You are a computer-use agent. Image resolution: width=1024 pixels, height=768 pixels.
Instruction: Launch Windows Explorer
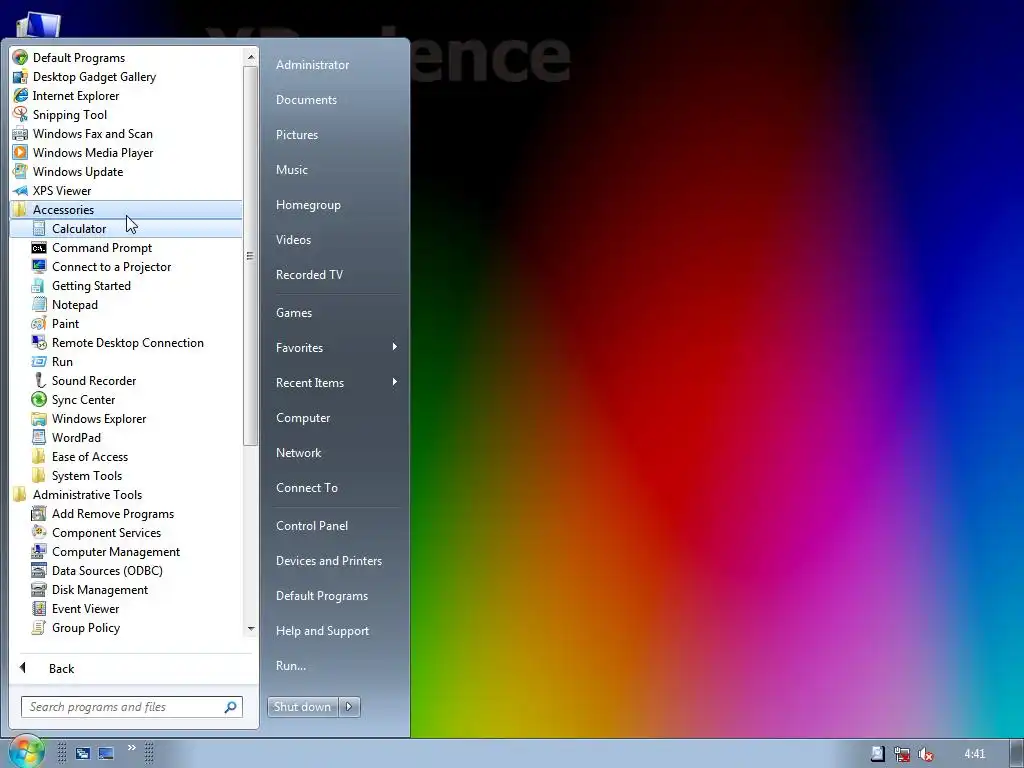[126, 419]
